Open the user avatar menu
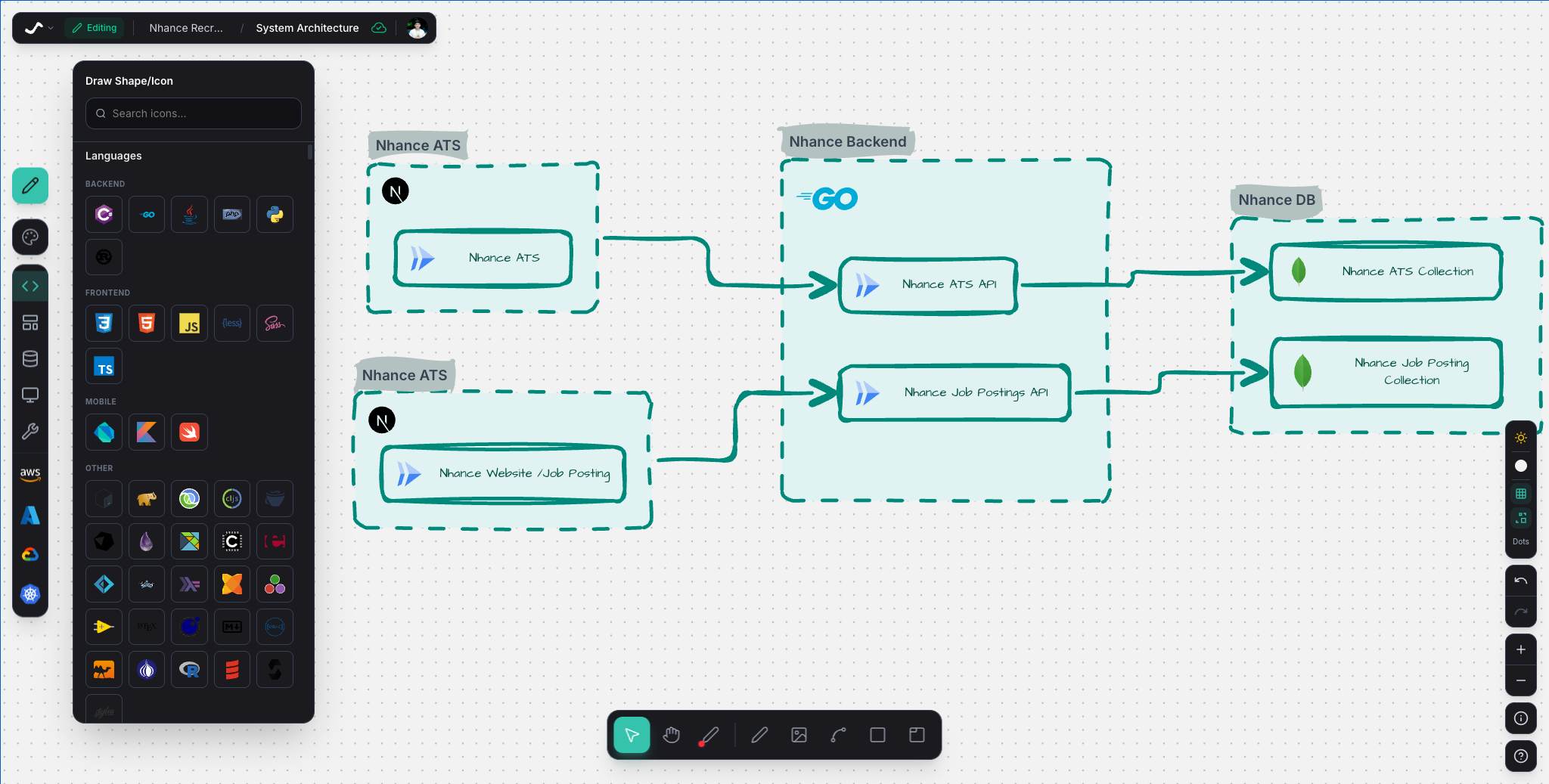The height and width of the screenshot is (784, 1549). 417,28
